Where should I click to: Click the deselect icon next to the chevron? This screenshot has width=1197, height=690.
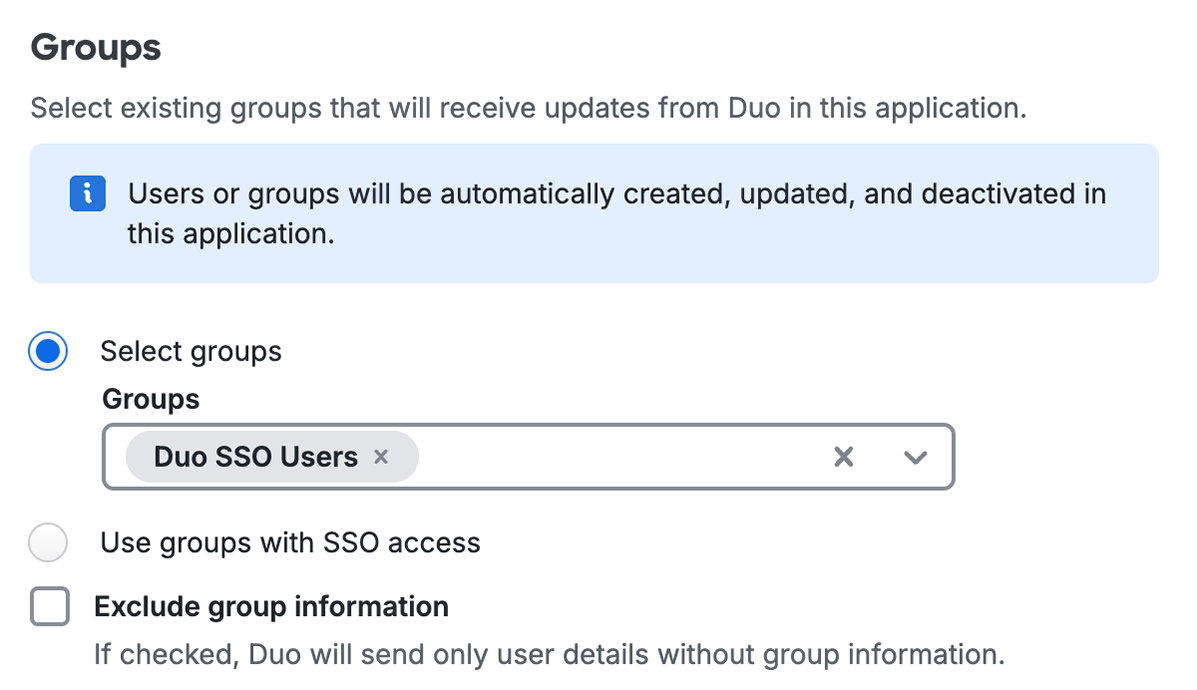[843, 457]
